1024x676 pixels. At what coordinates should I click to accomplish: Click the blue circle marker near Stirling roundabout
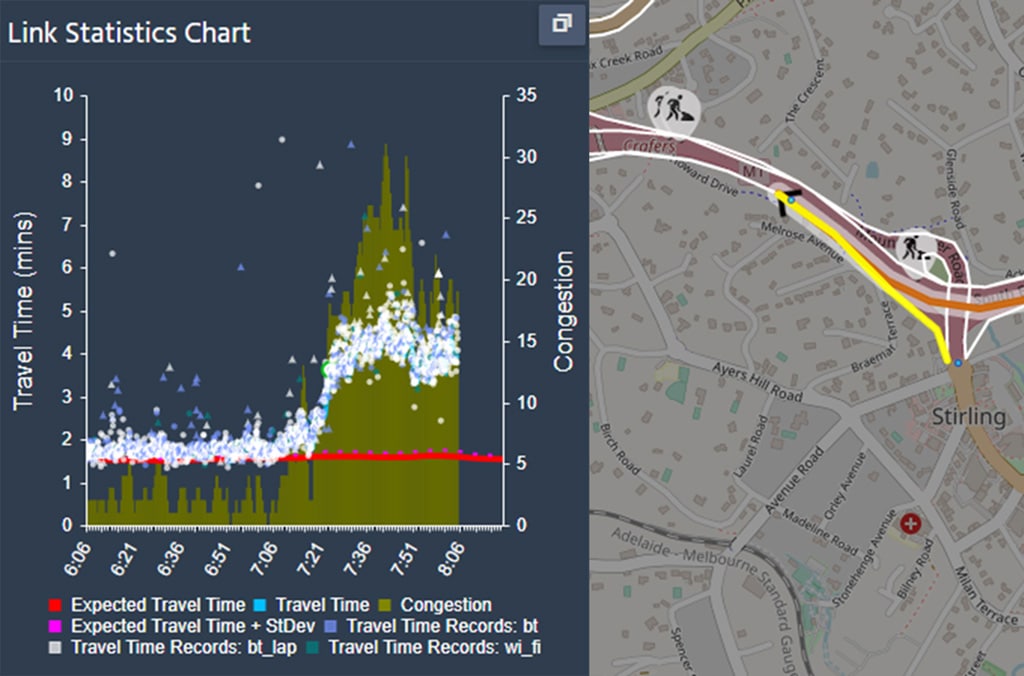pyautogui.click(x=957, y=362)
